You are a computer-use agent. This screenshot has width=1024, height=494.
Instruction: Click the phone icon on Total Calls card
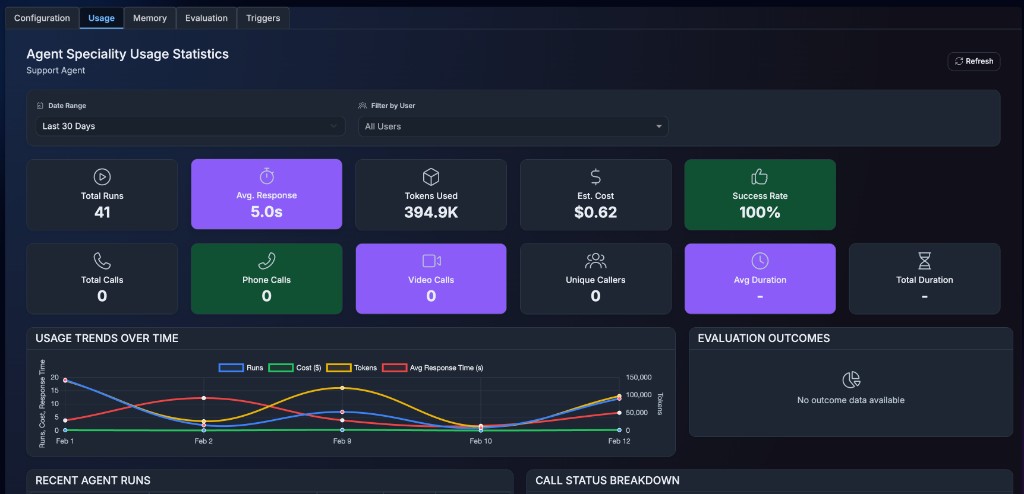click(102, 261)
